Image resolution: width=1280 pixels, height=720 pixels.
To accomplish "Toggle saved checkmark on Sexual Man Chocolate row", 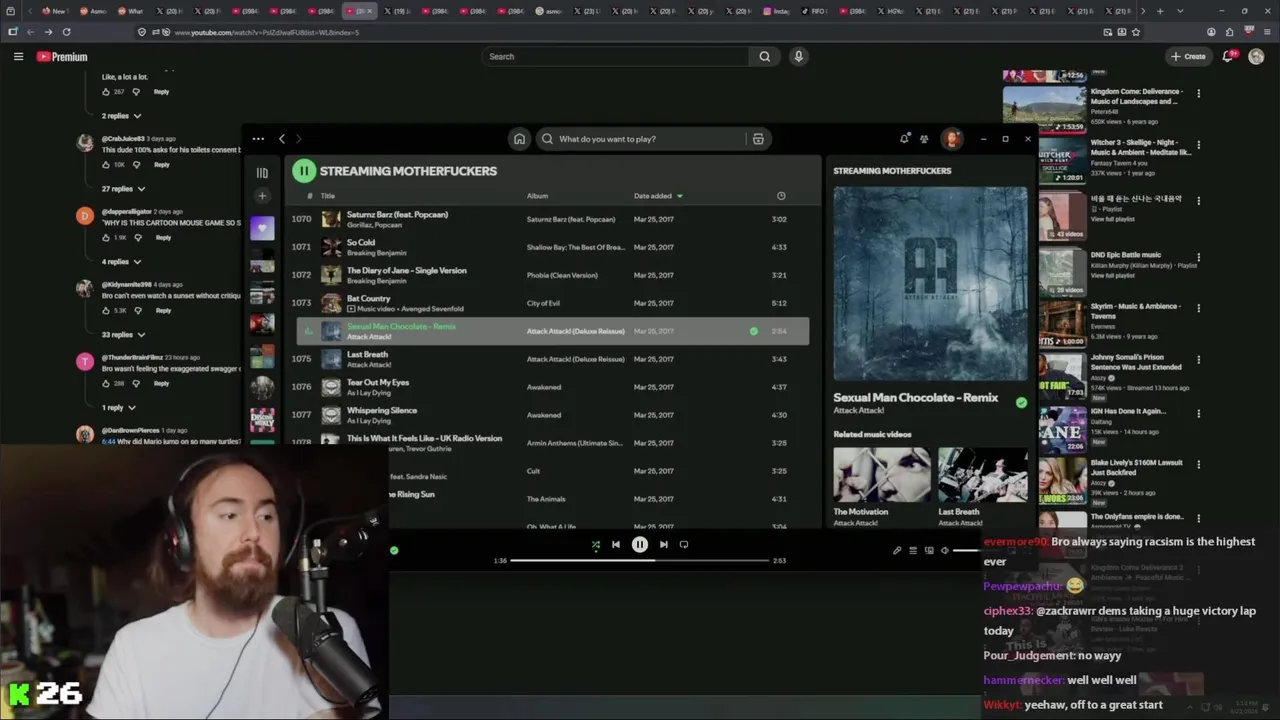I will [x=754, y=331].
